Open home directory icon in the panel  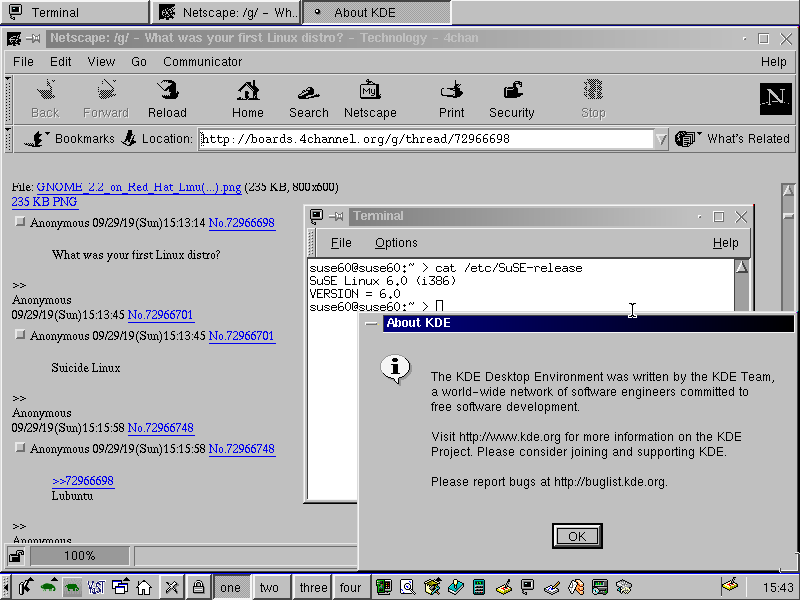click(144, 587)
